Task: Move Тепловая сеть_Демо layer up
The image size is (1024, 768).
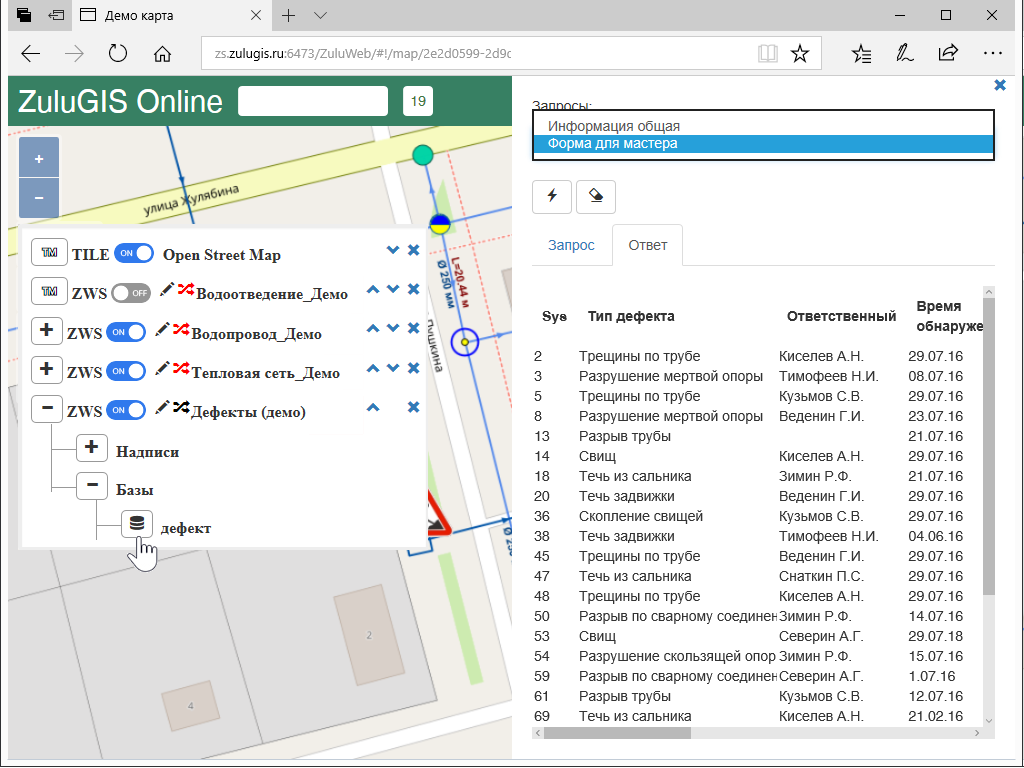Action: 373,368
